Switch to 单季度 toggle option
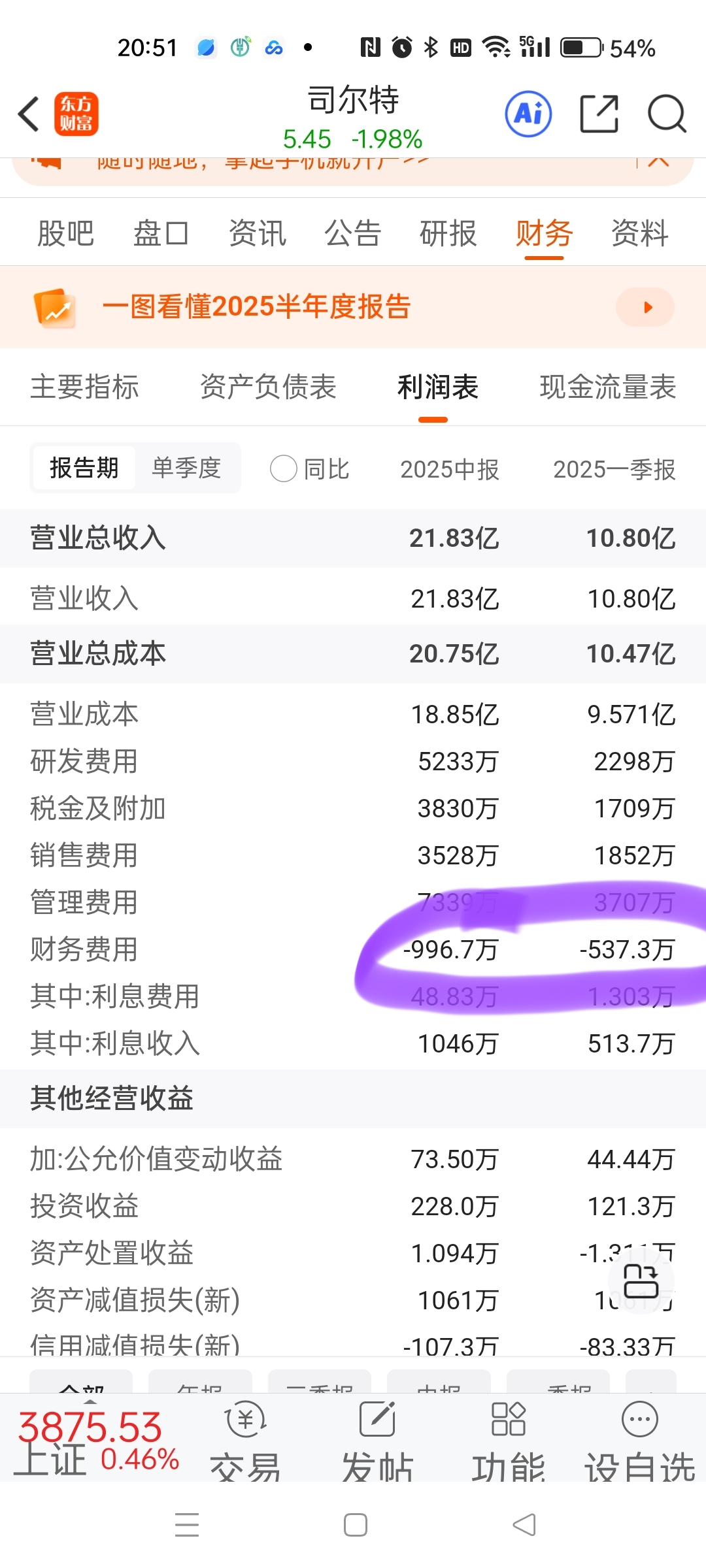This screenshot has width=706, height=1568. coord(186,468)
